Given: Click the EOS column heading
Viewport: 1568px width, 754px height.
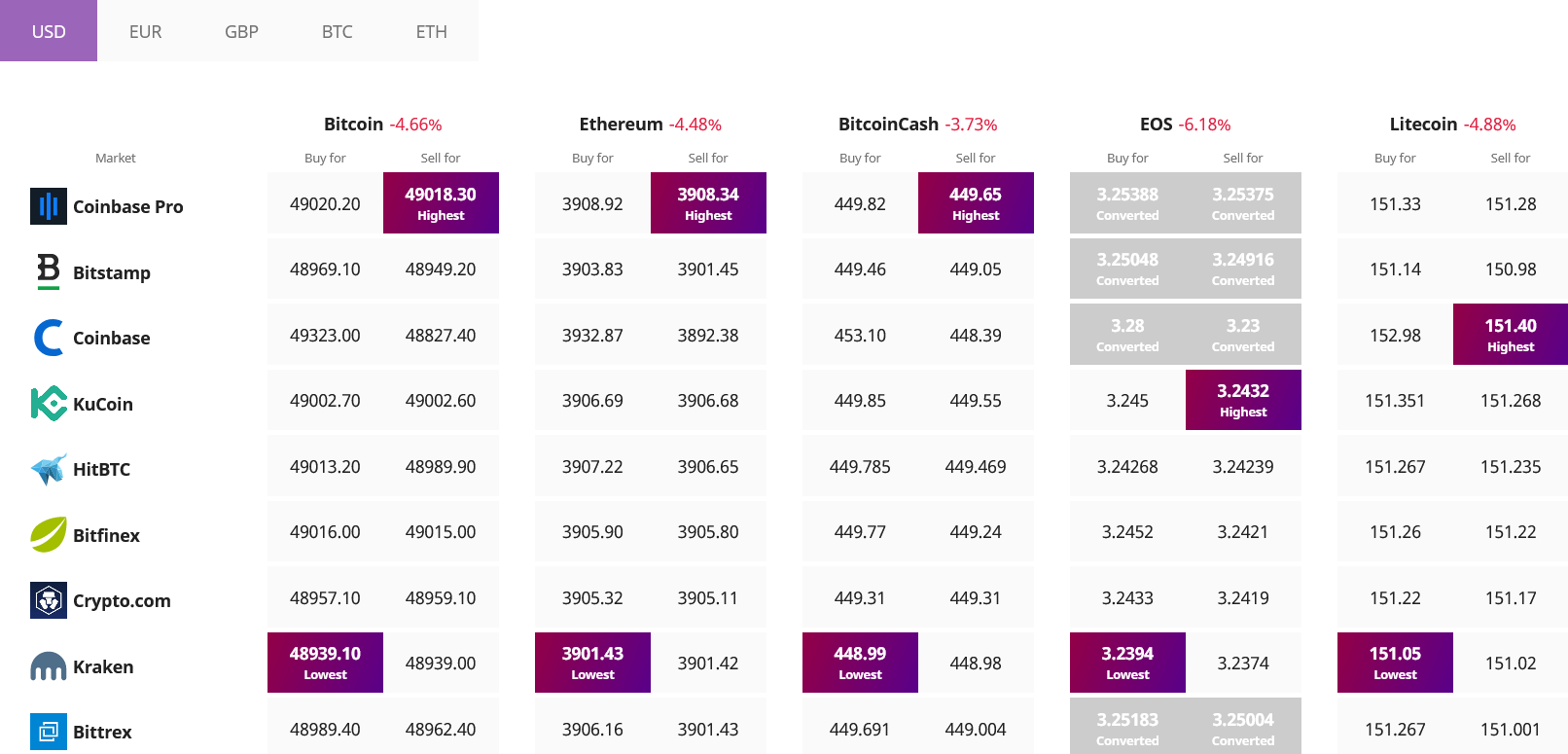Looking at the screenshot, I should point(1156,124).
